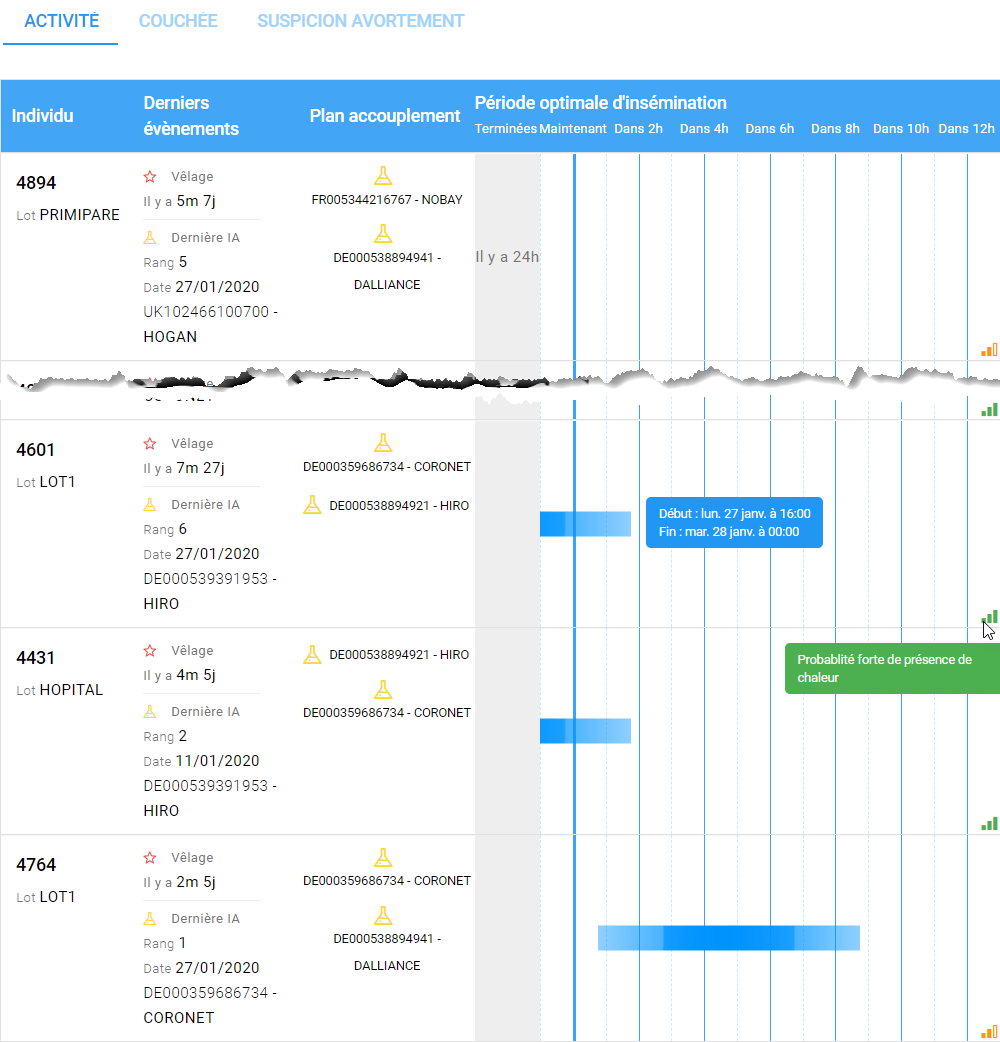Image resolution: width=1000 pixels, height=1042 pixels.
Task: Click the orange signal bars icon for cow 4764
Action: (989, 1031)
